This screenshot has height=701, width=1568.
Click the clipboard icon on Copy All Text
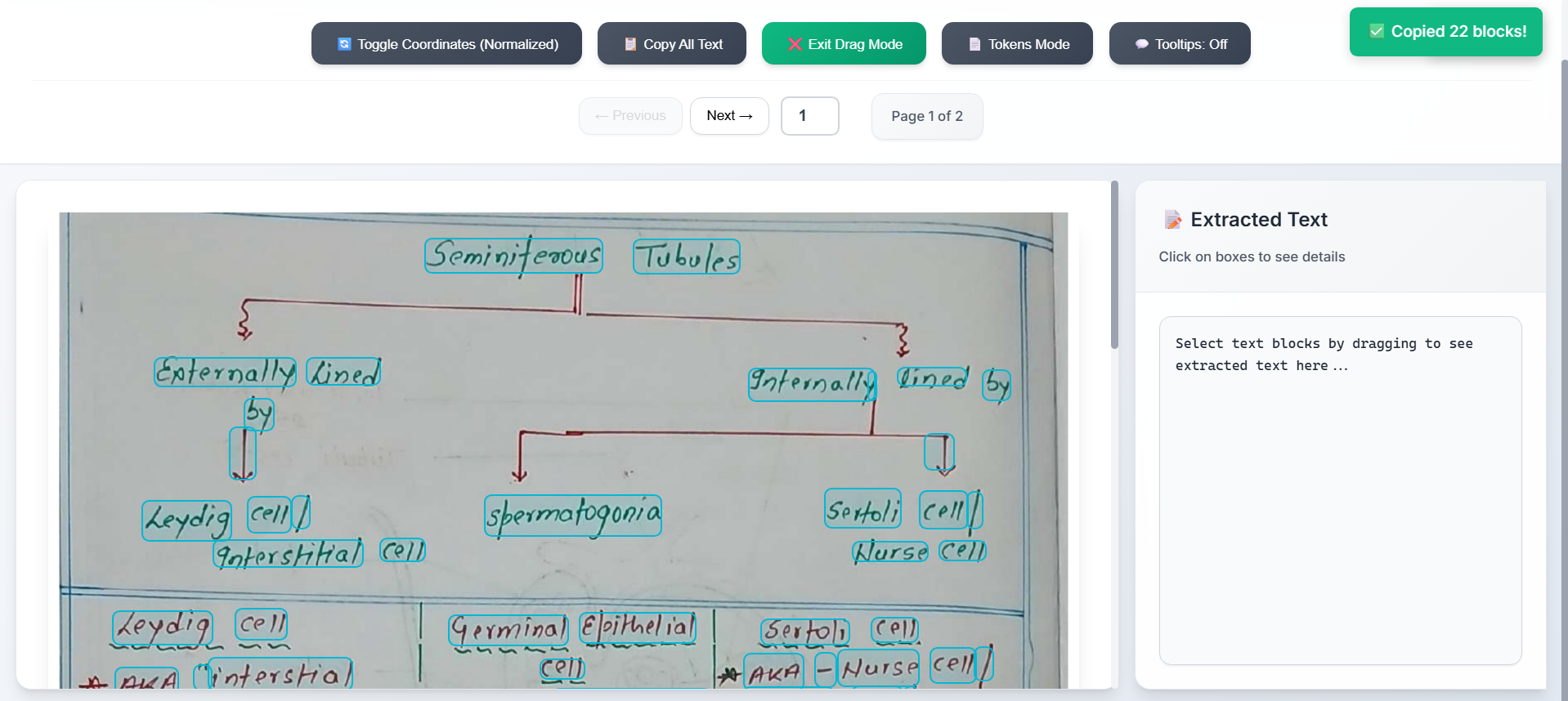pos(630,44)
